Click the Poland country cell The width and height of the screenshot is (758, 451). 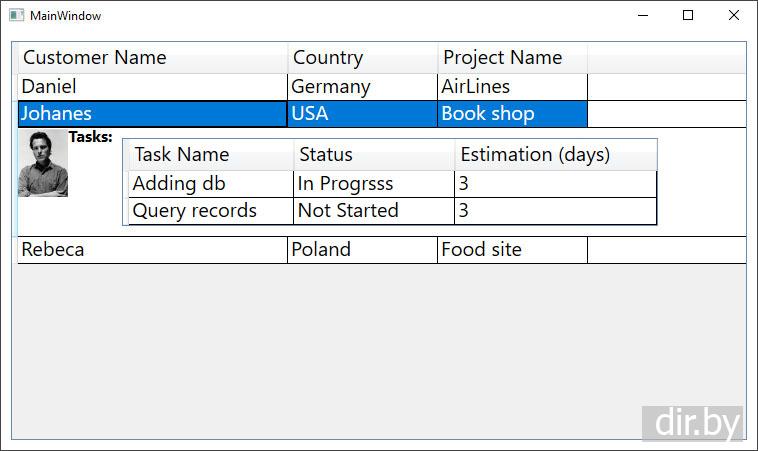(x=321, y=250)
